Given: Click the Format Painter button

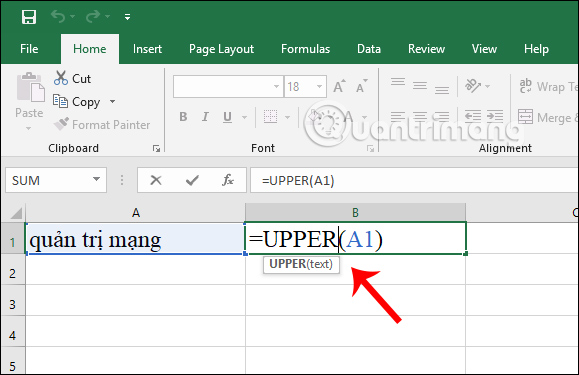Looking at the screenshot, I should pos(102,124).
